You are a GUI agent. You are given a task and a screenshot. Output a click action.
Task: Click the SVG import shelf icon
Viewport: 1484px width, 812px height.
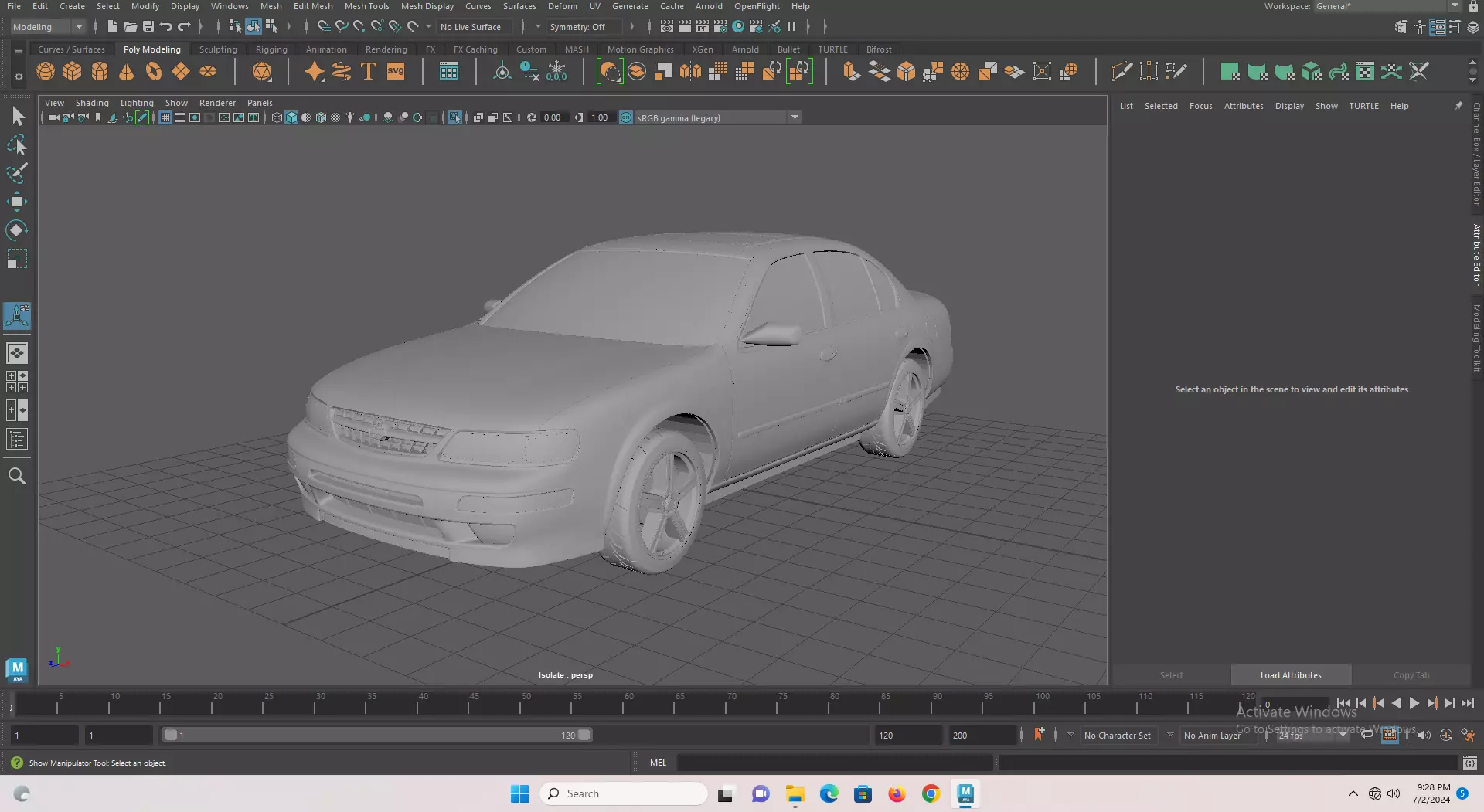click(x=396, y=72)
